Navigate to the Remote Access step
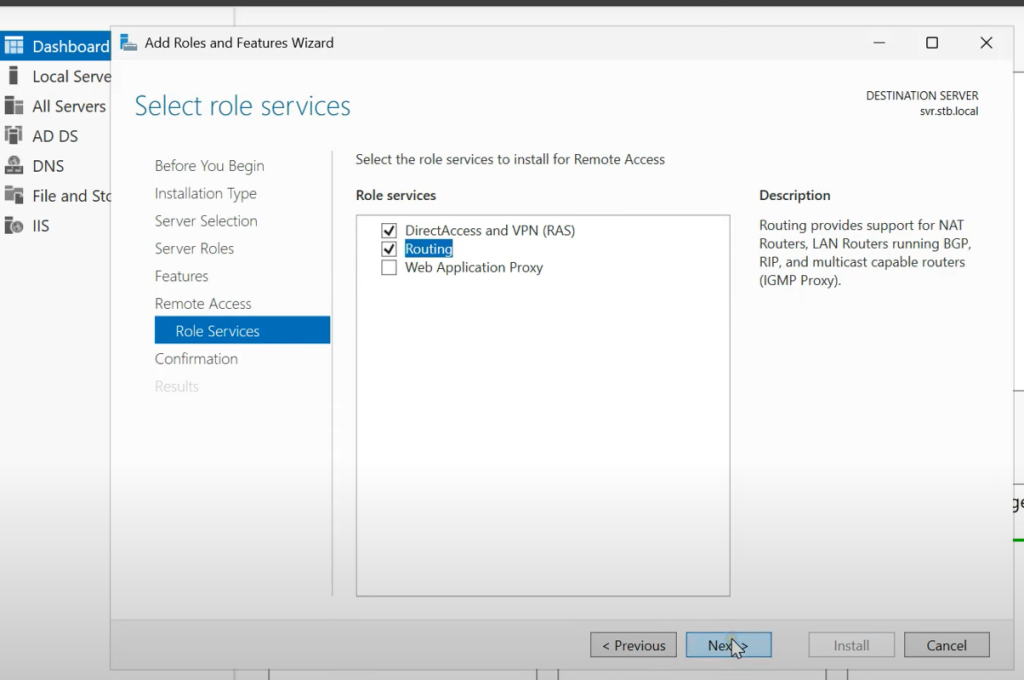The width and height of the screenshot is (1024, 680). click(x=203, y=303)
